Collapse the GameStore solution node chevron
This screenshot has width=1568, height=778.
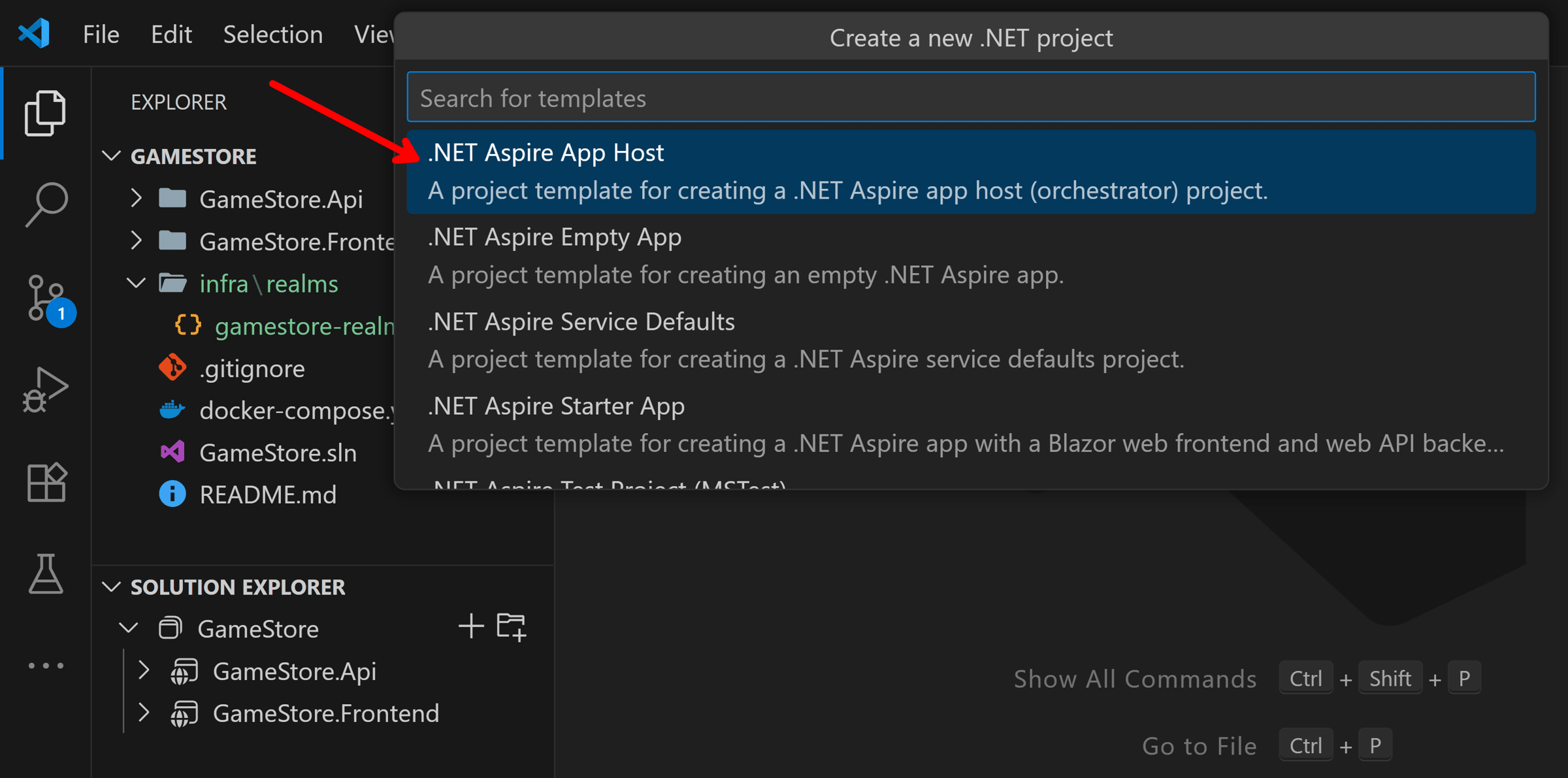(129, 628)
